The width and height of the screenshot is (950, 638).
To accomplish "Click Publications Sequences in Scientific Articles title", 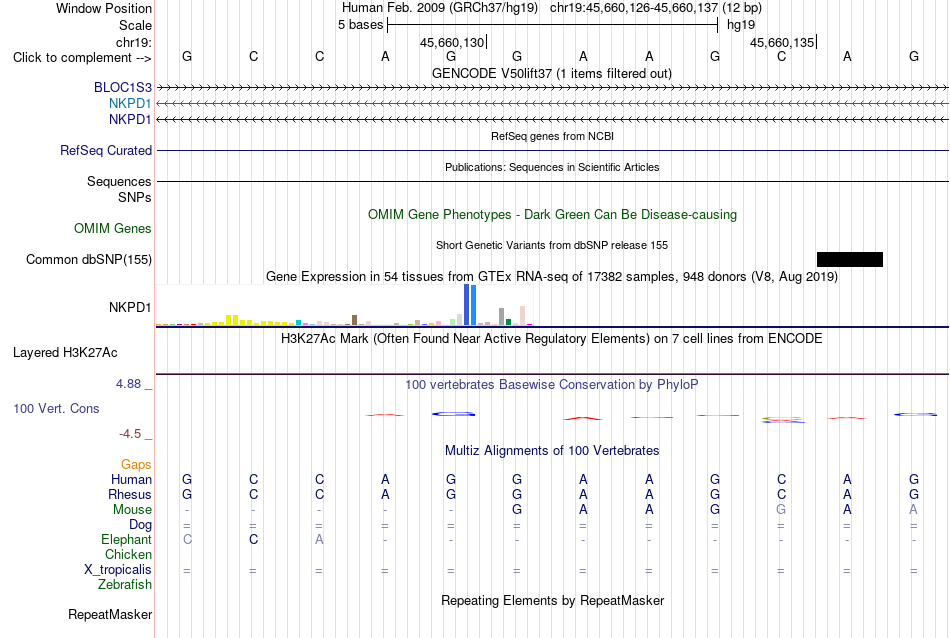I will pyautogui.click(x=552, y=167).
